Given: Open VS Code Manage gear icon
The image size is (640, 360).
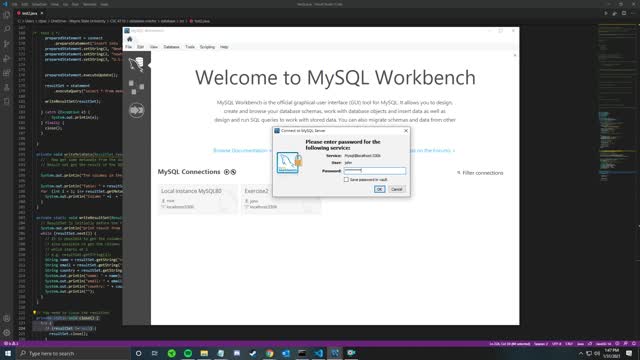Looking at the screenshot, I should point(7,333).
